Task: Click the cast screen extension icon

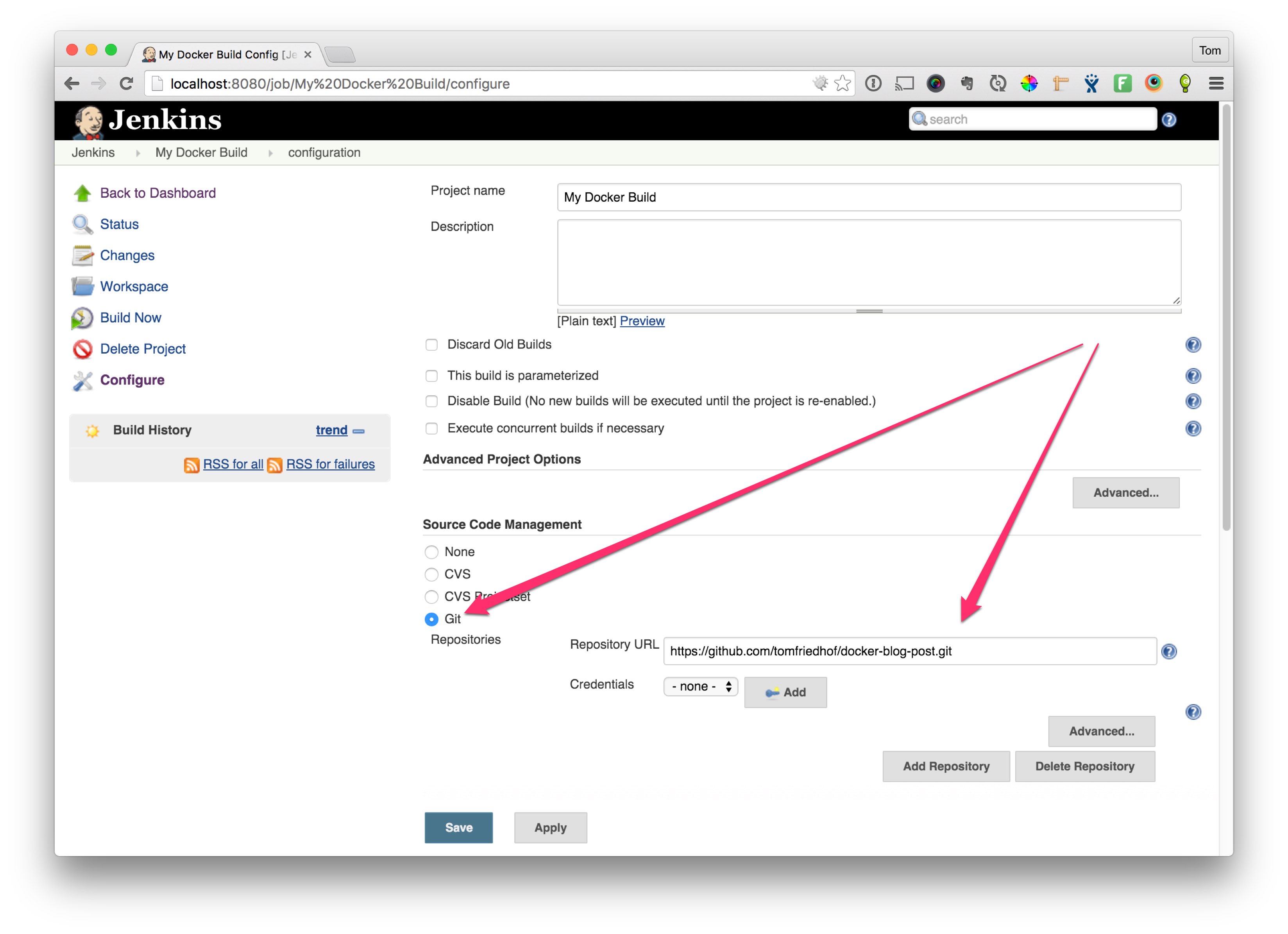Action: 904,84
